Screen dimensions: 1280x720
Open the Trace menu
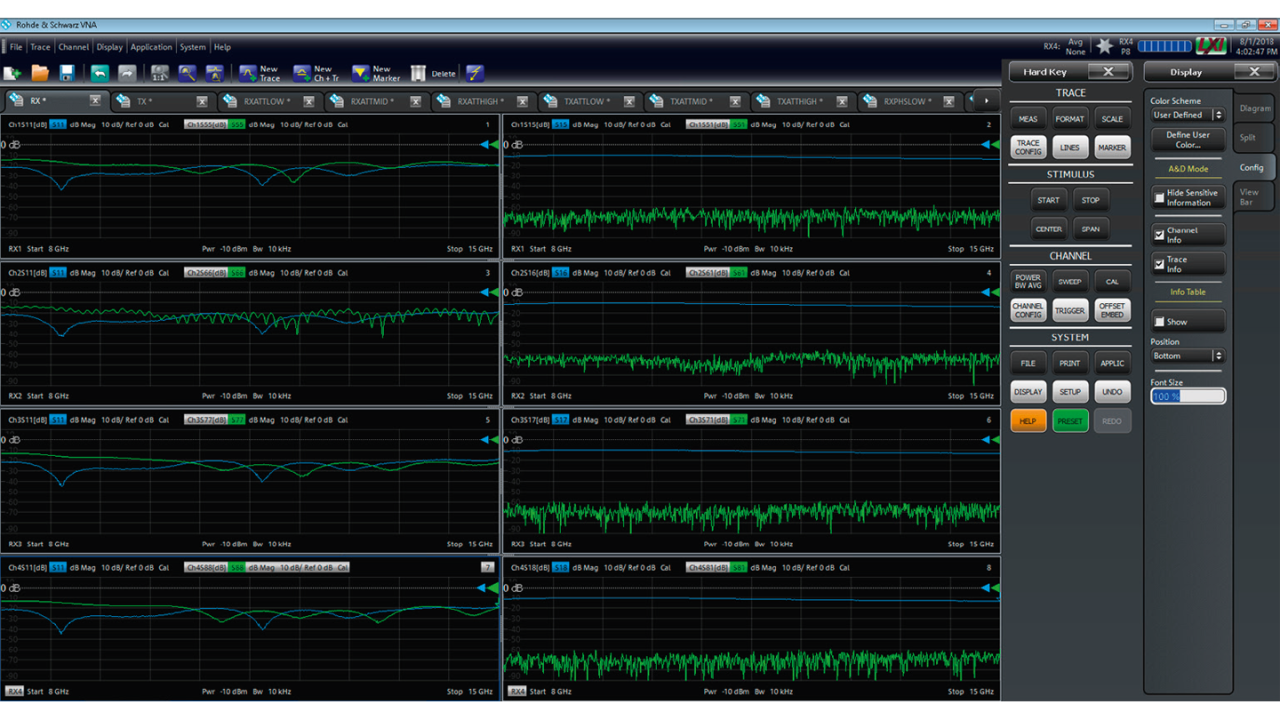[x=40, y=47]
